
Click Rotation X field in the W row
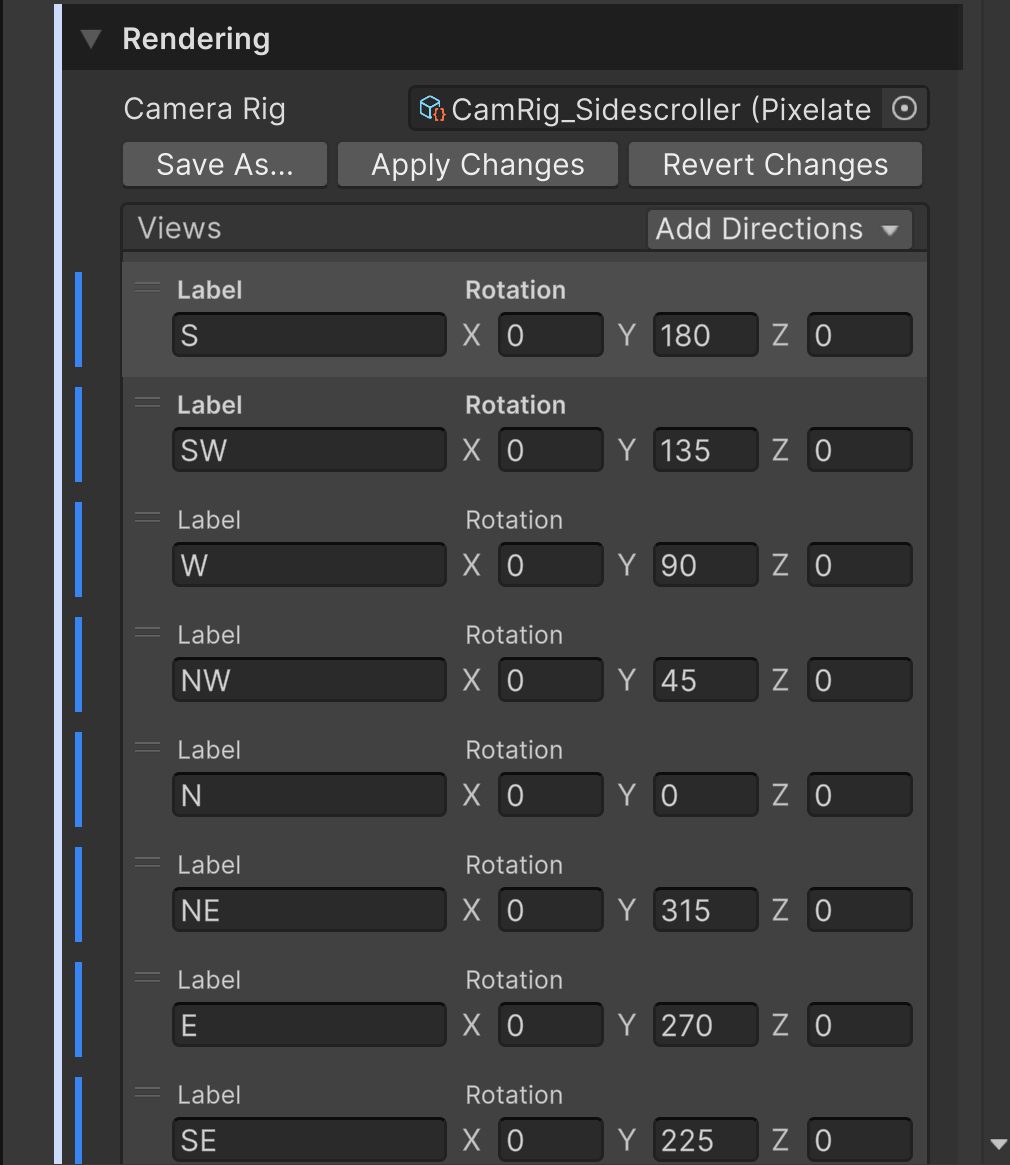coord(551,565)
